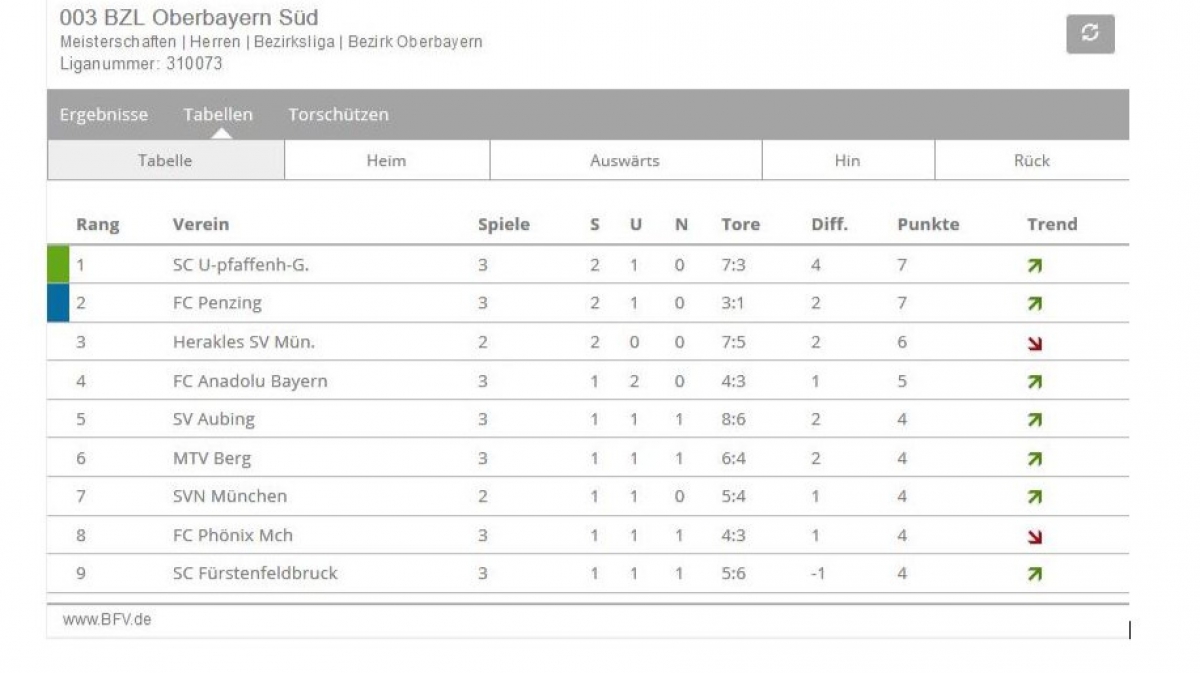Show the Heim table view

387,160
